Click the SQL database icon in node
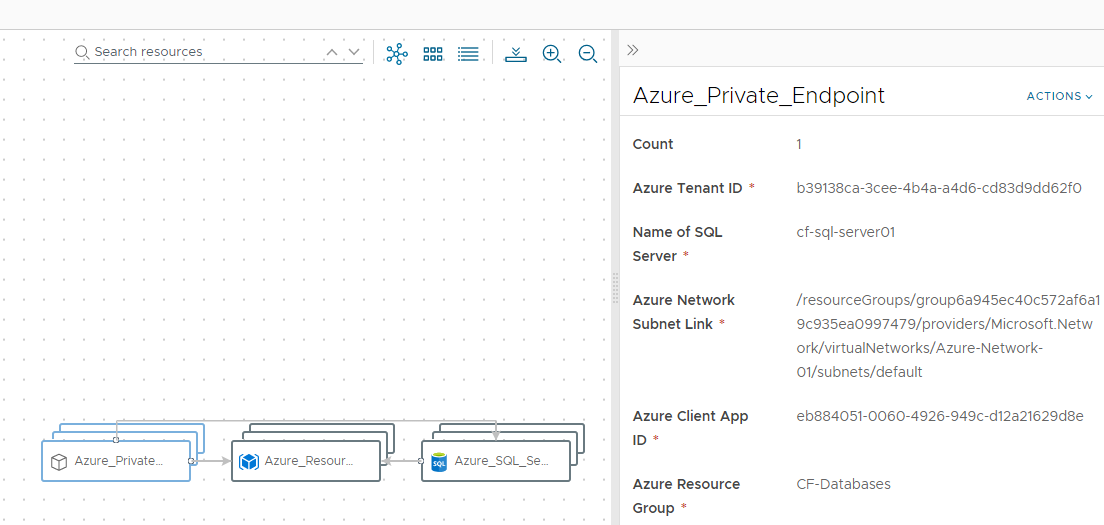 pos(439,462)
